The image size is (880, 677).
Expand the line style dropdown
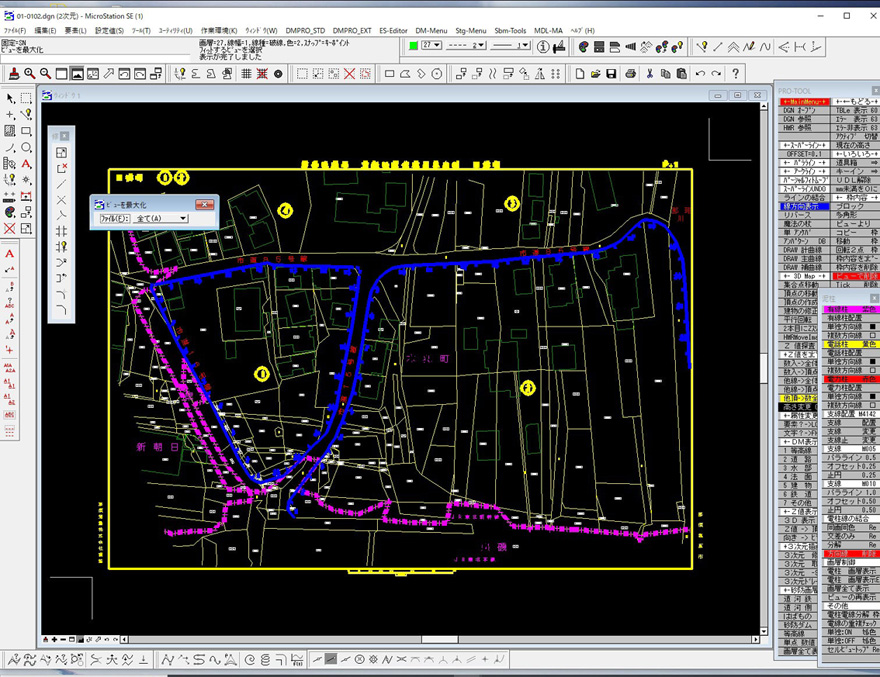coord(466,46)
